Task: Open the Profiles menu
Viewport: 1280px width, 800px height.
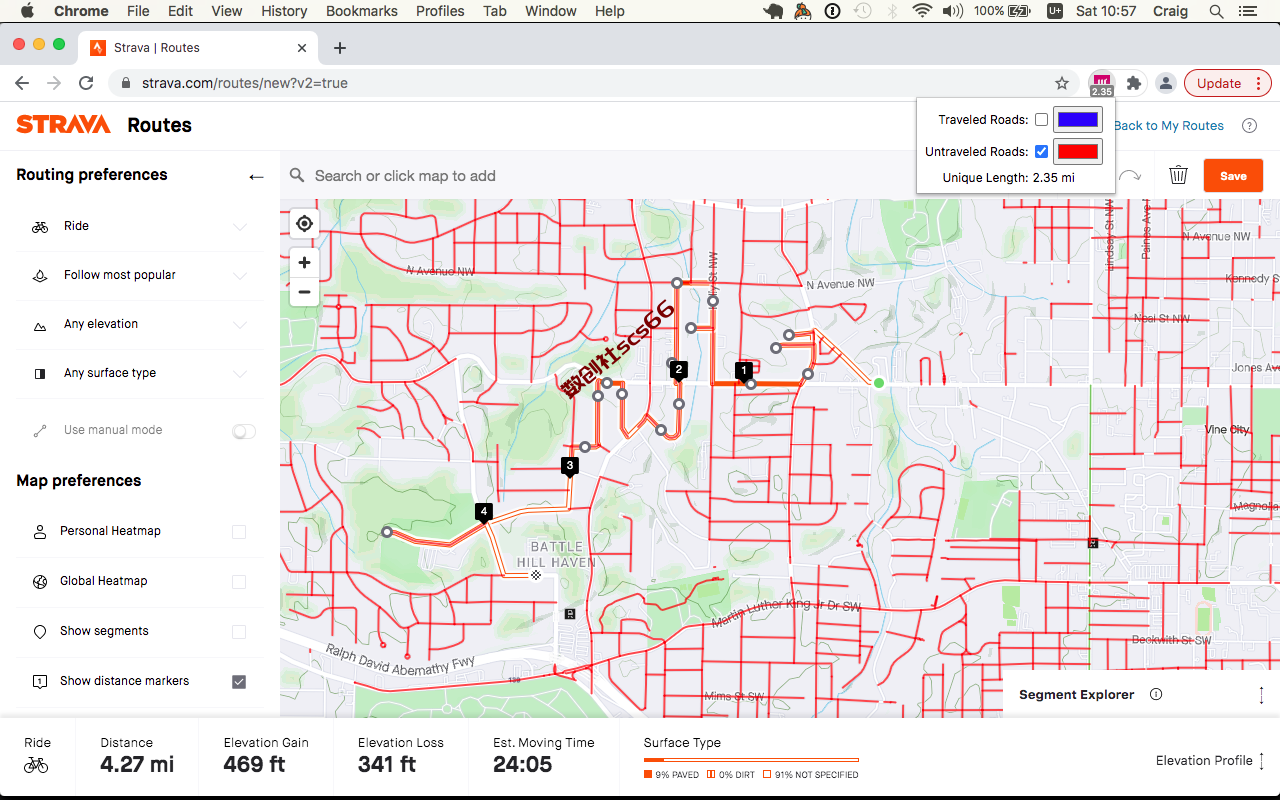Action: 440,11
